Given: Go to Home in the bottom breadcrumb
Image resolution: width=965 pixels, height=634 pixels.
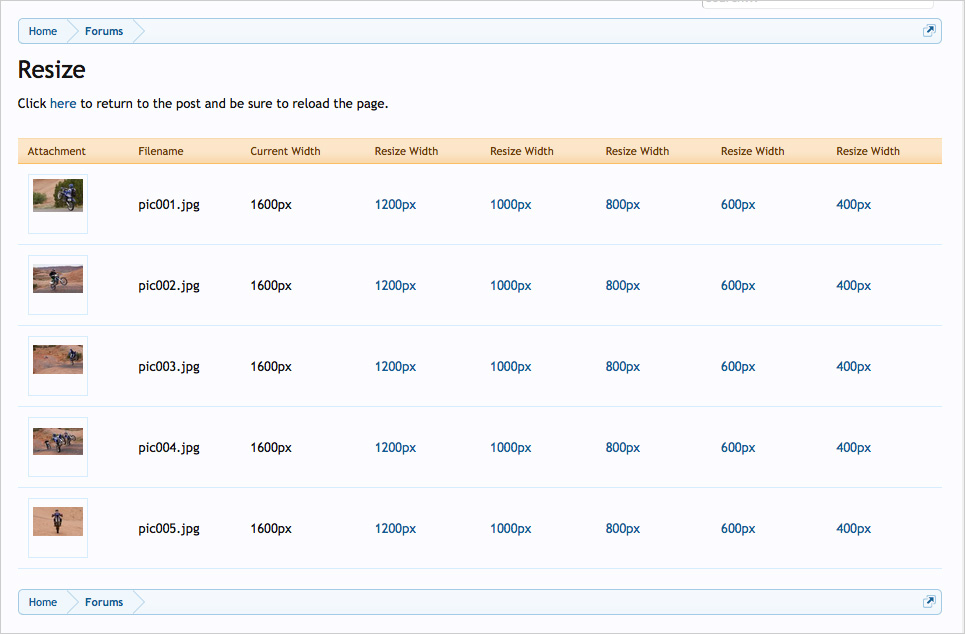Looking at the screenshot, I should (x=43, y=602).
